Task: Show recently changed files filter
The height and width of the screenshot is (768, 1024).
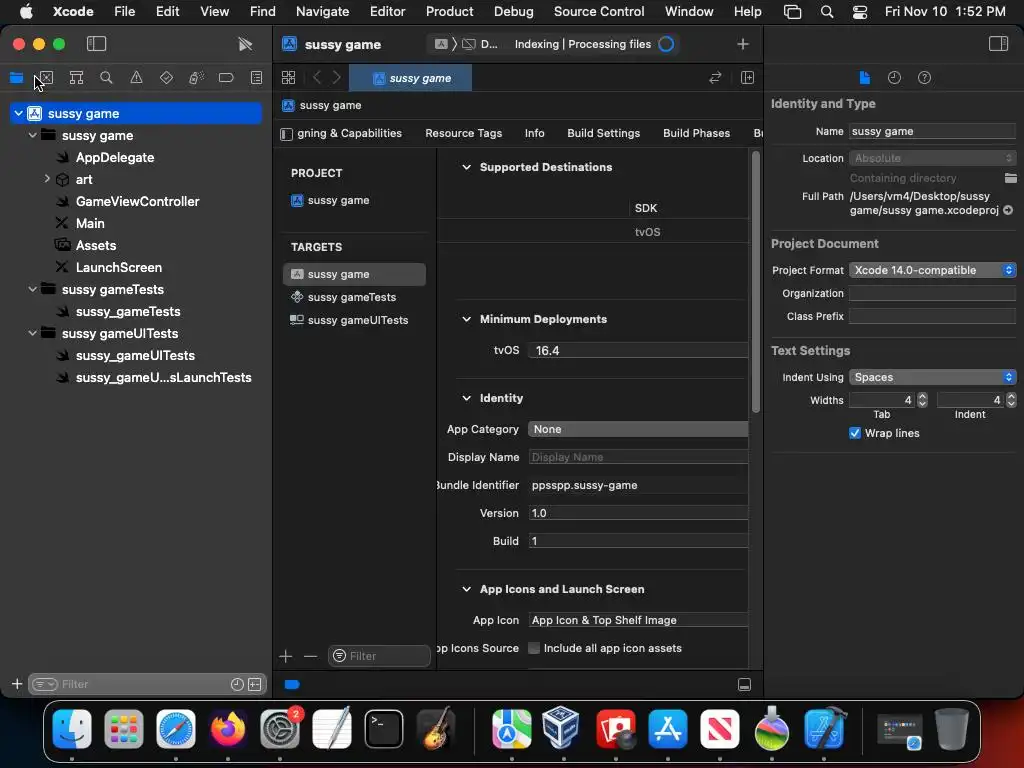Action: 237,684
